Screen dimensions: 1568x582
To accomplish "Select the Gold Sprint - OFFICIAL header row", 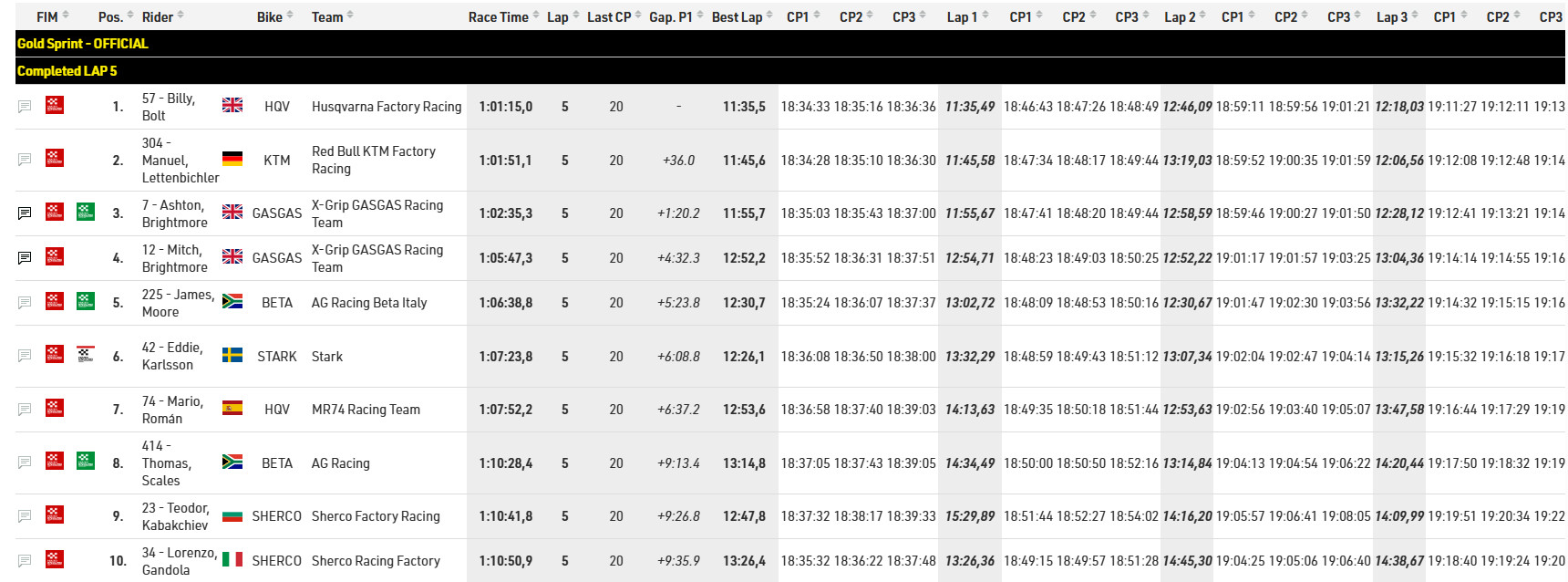I will 789,43.
